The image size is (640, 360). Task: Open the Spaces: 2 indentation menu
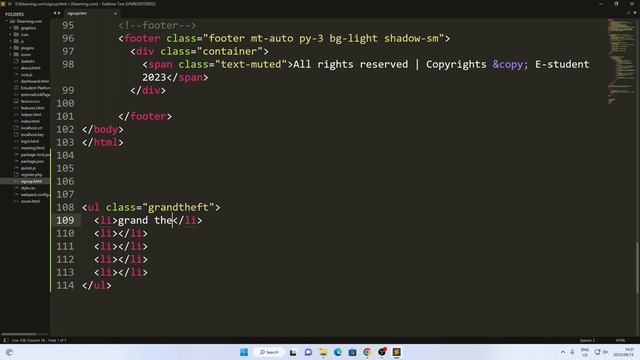point(587,340)
